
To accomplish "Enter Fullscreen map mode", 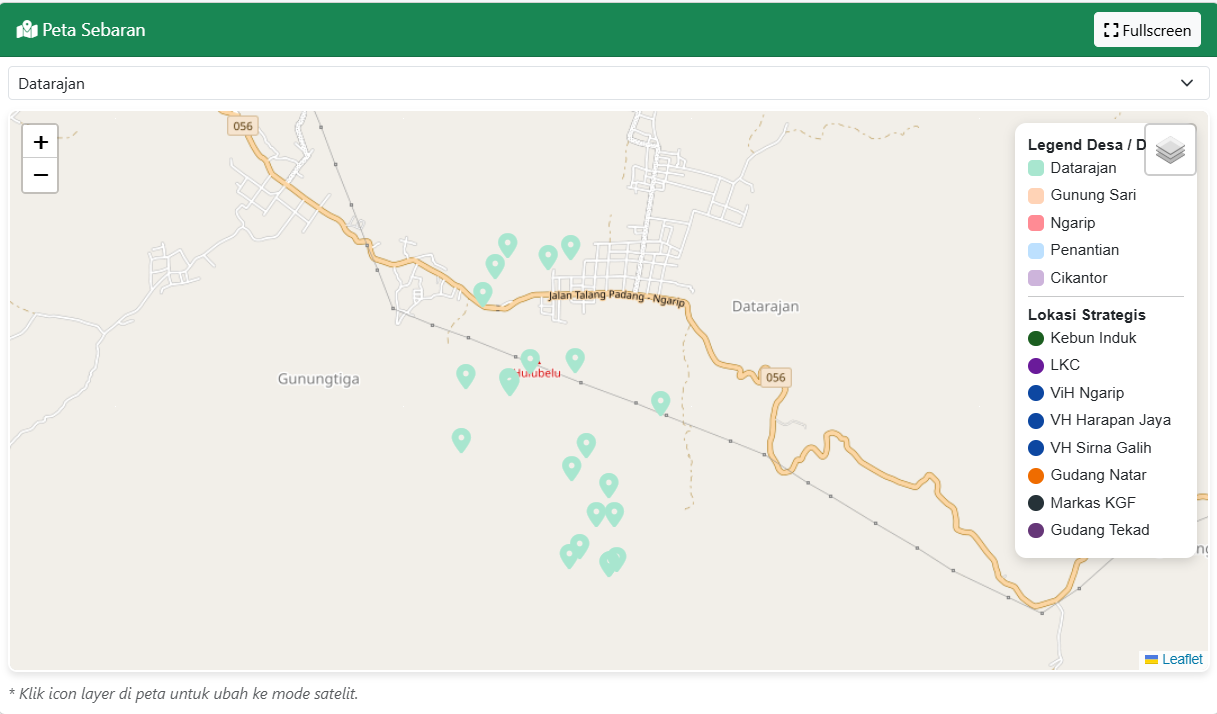I will 1147,30.
